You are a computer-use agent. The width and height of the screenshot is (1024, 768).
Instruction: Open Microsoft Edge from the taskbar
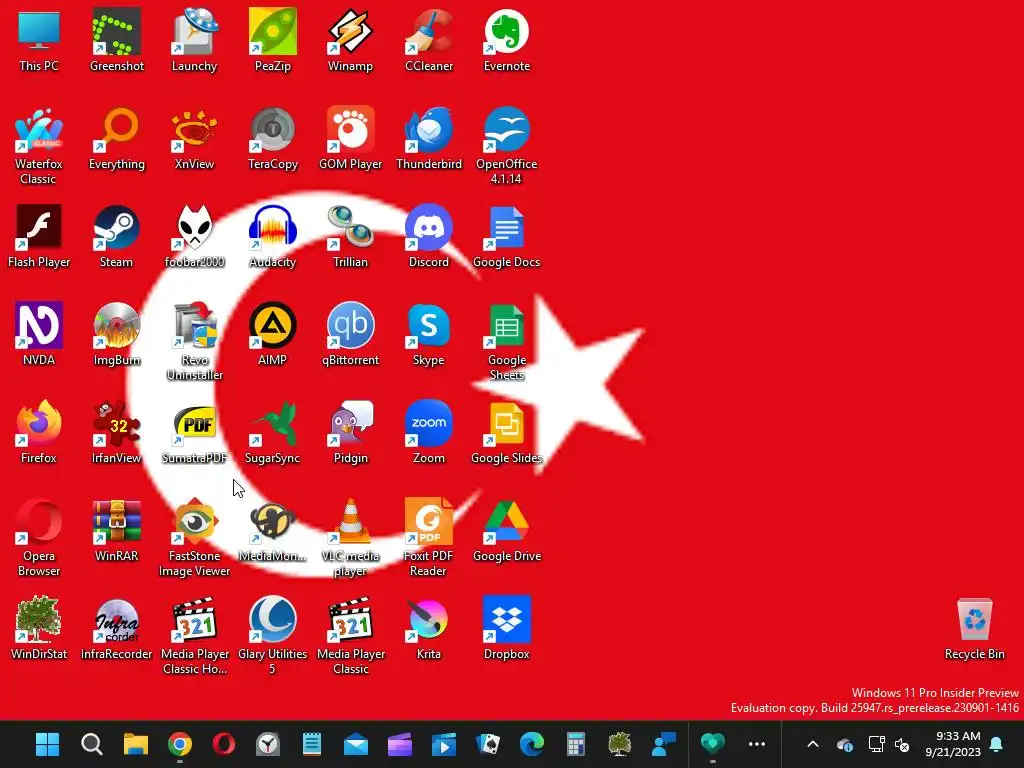[532, 744]
